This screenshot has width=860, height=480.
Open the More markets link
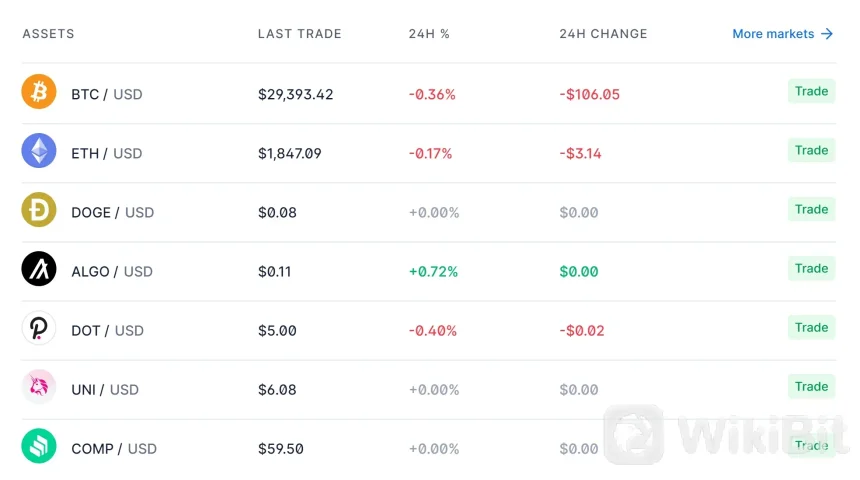click(773, 34)
